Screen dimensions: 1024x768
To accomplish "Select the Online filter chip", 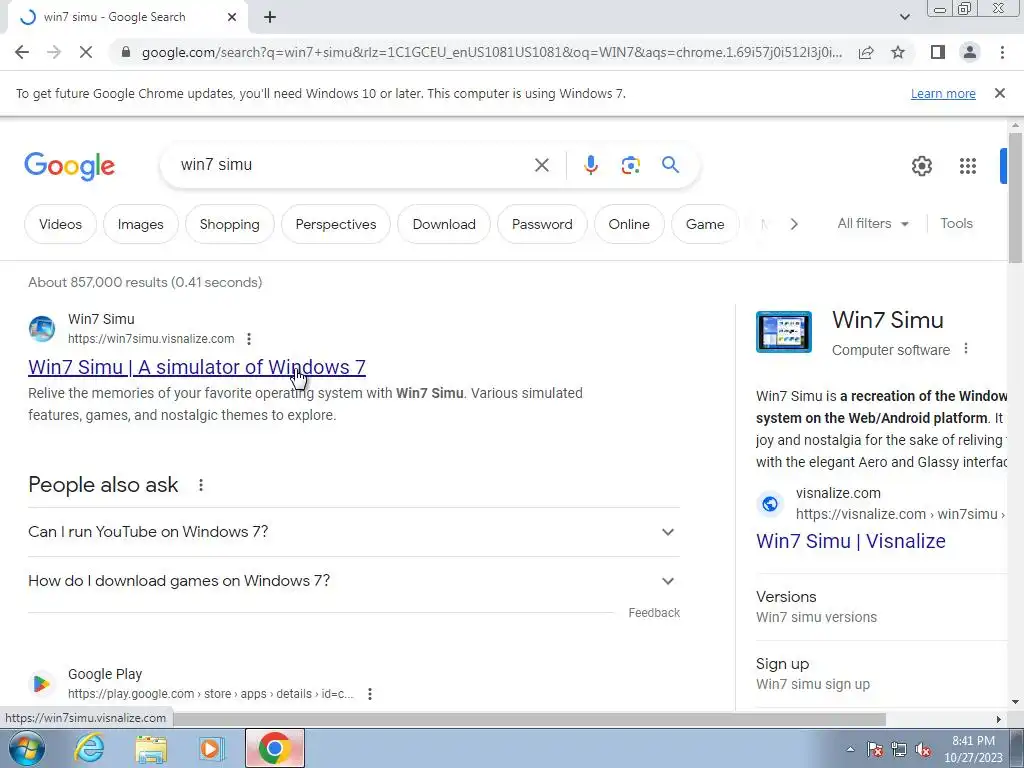I will pos(629,224).
